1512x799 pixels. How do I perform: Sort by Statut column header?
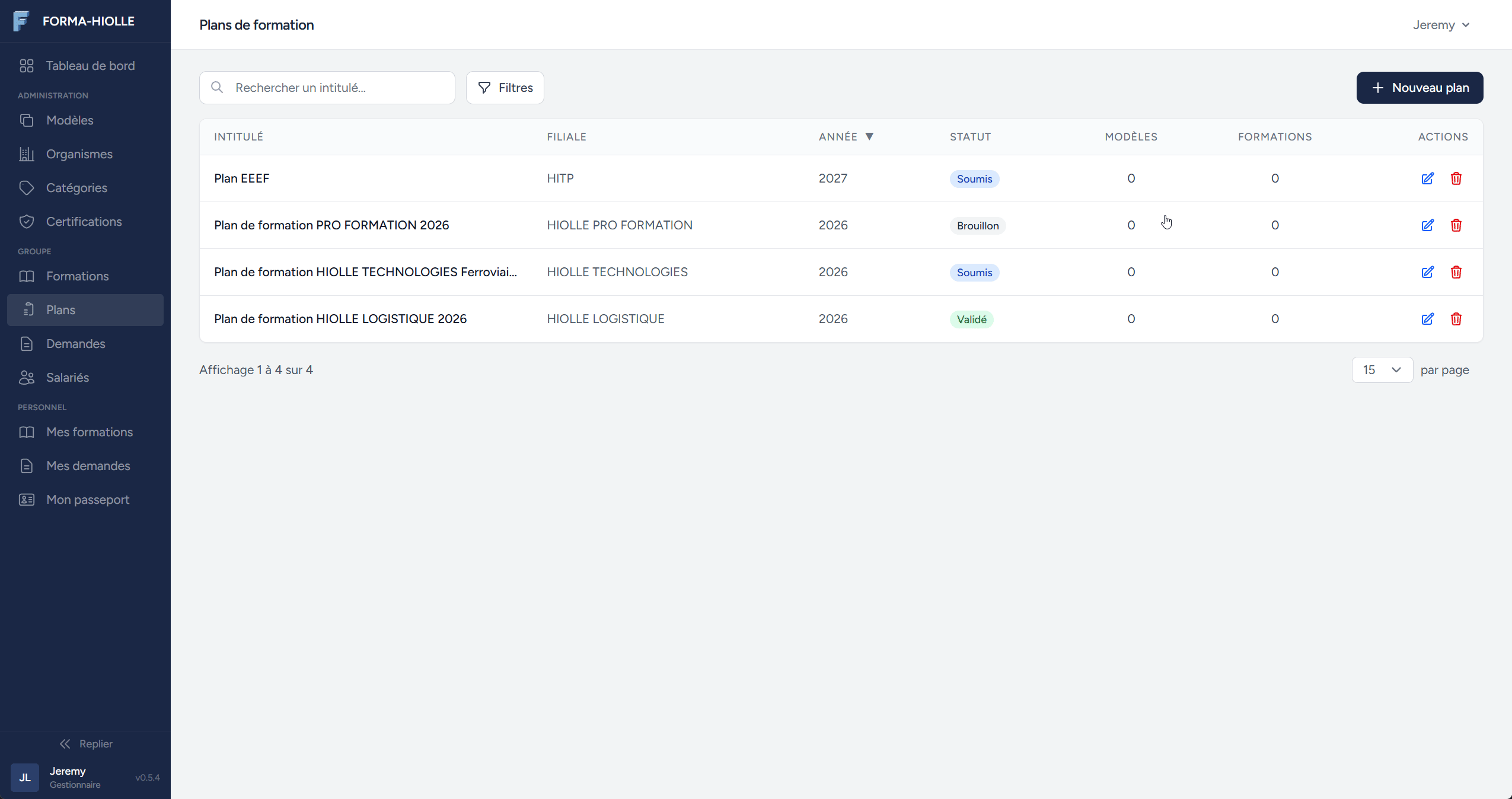tap(970, 137)
